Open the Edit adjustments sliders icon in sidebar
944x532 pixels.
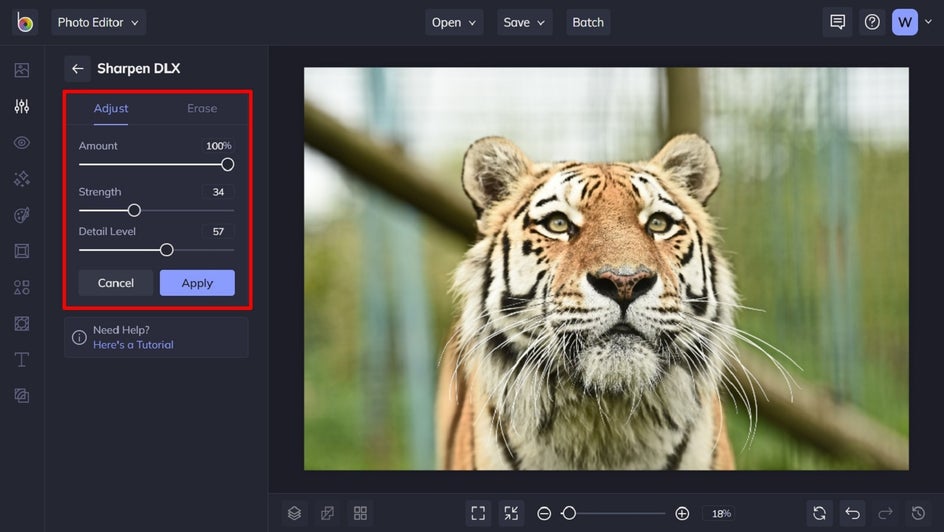pyautogui.click(x=22, y=106)
